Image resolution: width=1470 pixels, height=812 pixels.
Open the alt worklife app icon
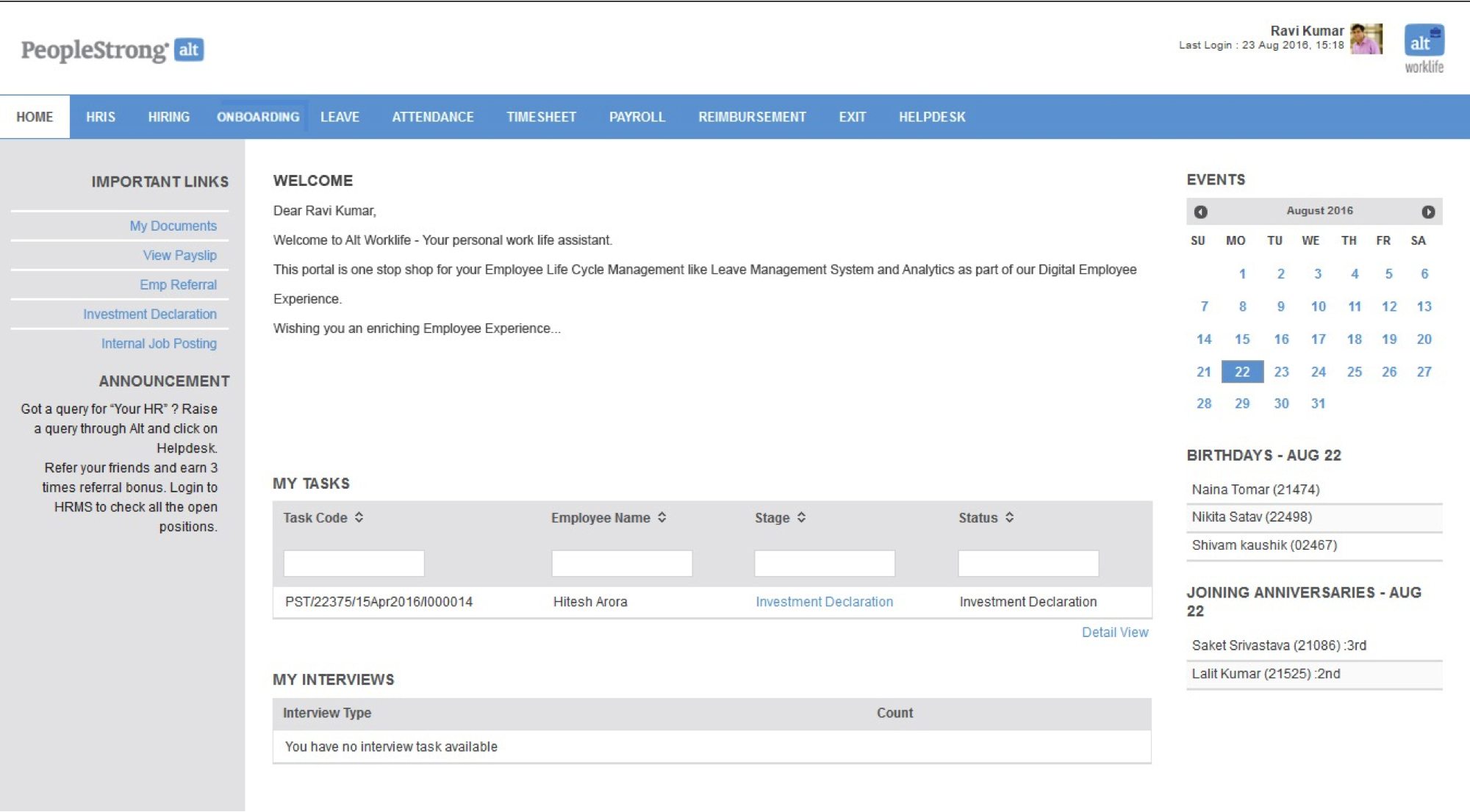pos(1424,41)
